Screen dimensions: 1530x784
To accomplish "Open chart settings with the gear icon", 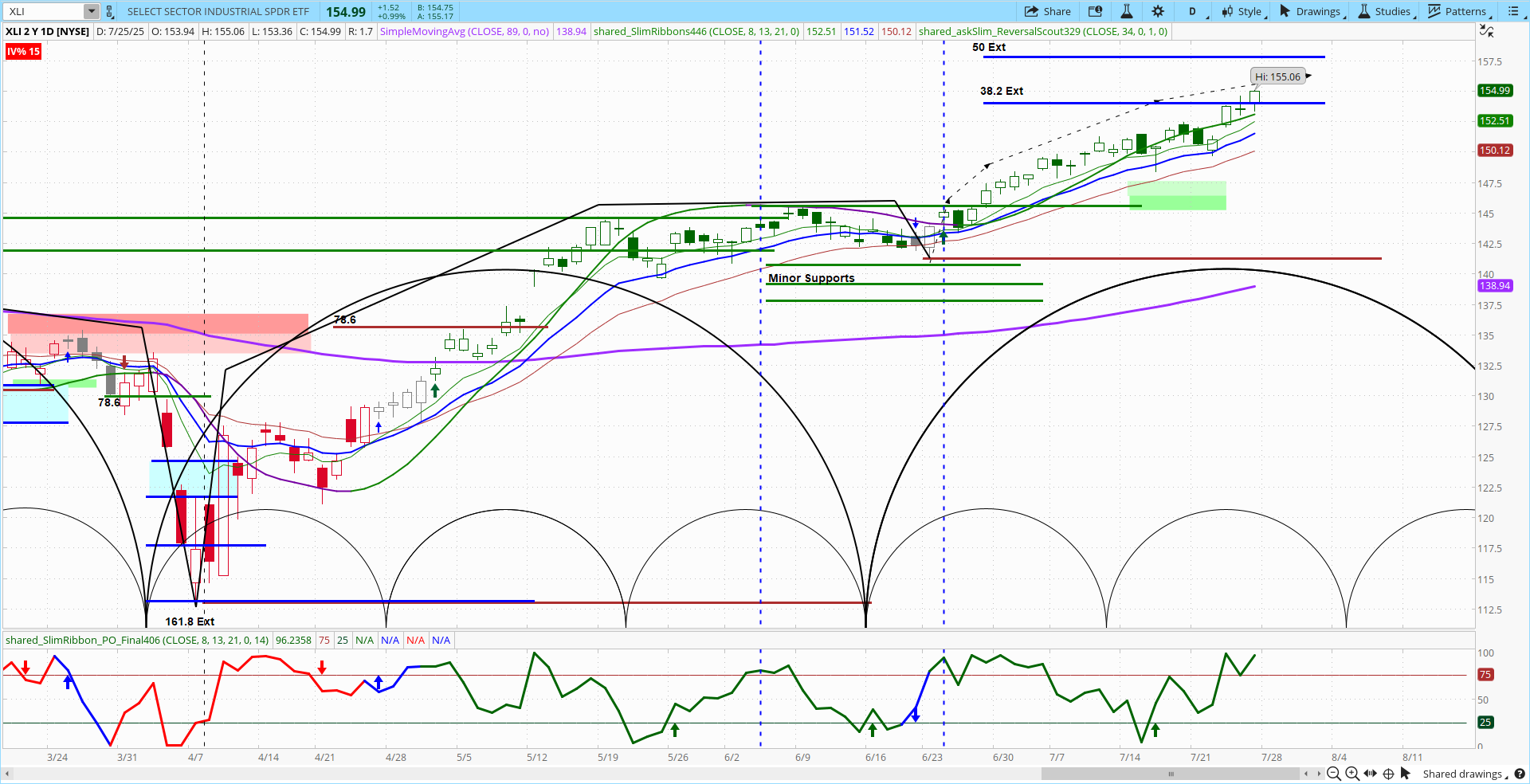I will pos(1157,11).
